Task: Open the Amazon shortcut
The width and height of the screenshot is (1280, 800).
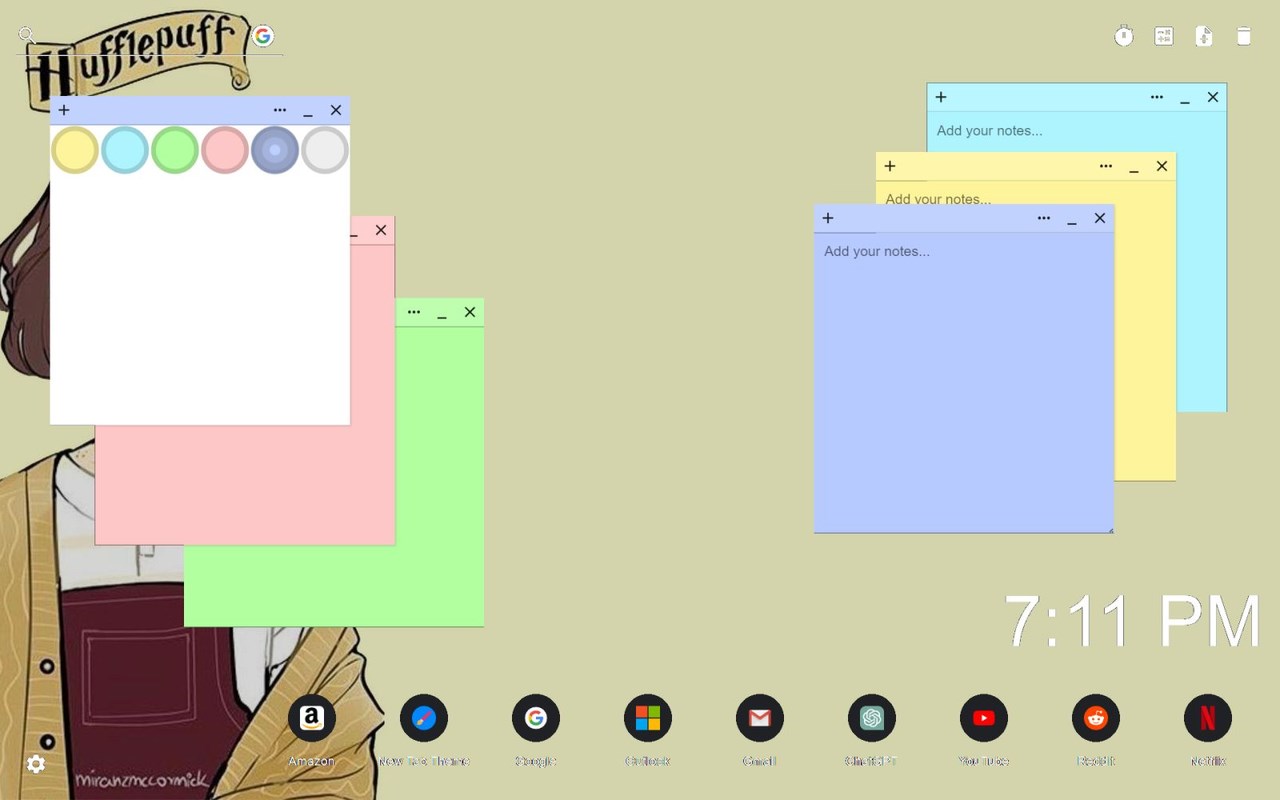Action: pyautogui.click(x=312, y=718)
